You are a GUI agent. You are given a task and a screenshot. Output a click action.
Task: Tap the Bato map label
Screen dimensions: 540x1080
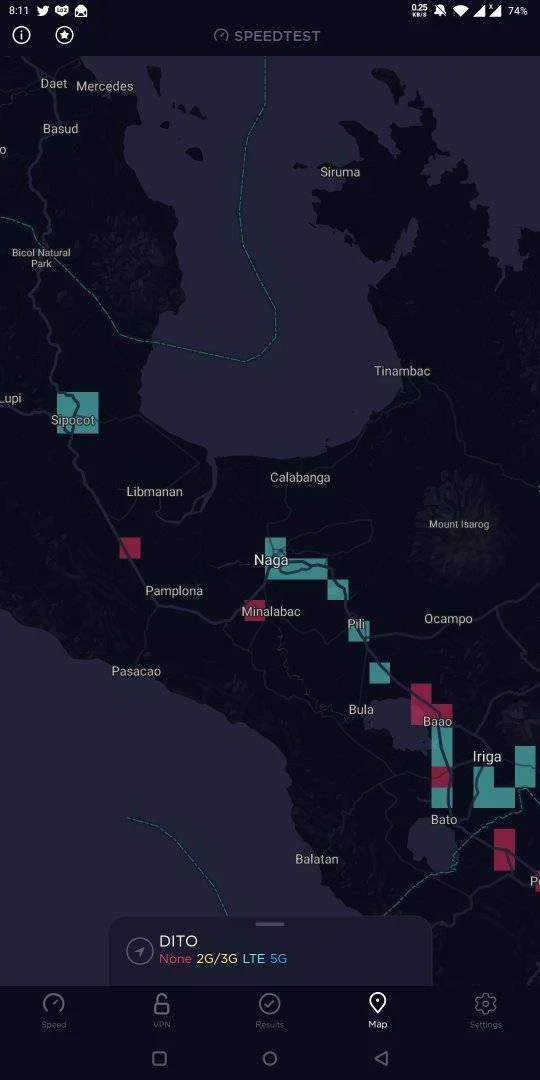pos(444,820)
